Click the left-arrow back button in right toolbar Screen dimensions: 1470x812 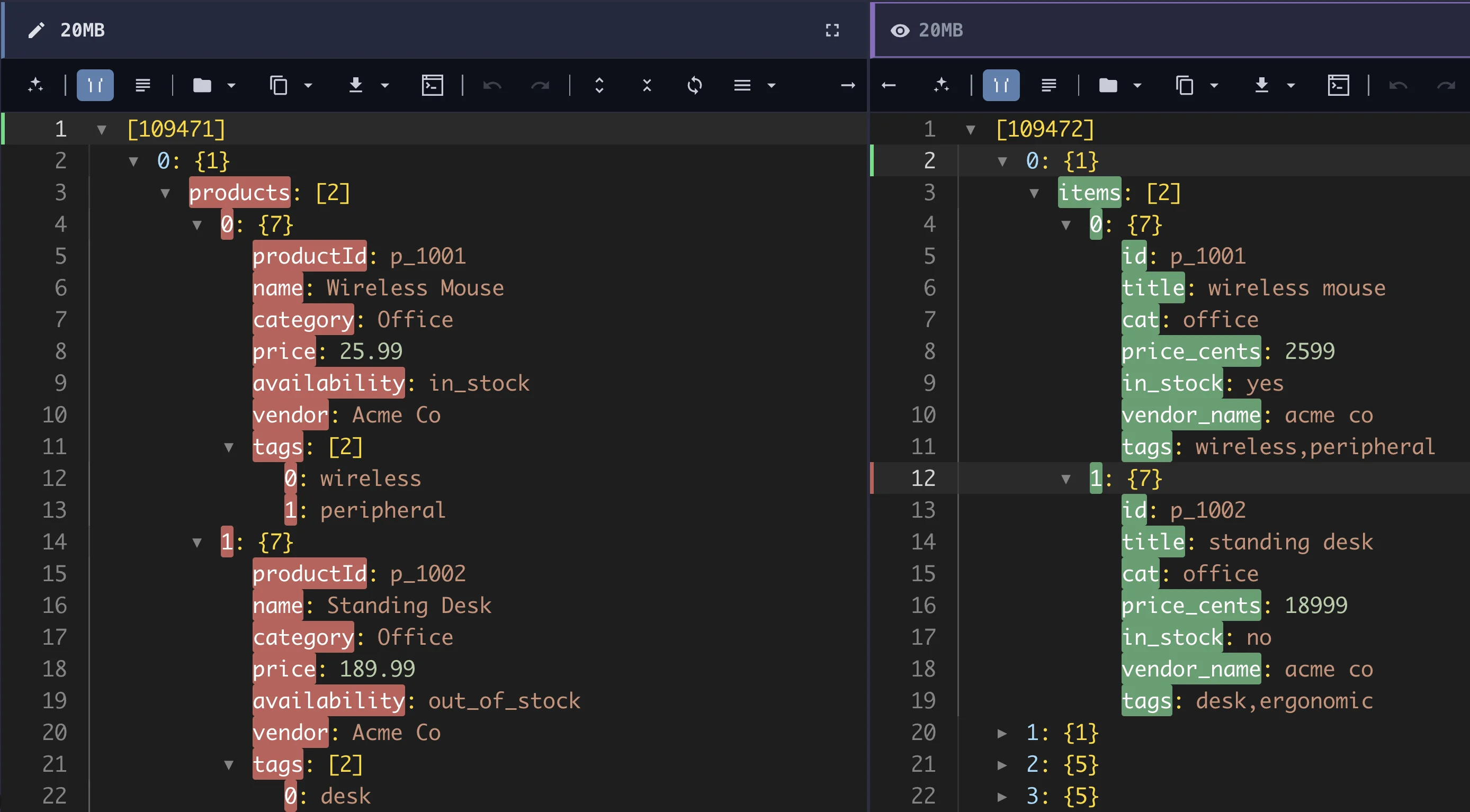pos(889,86)
